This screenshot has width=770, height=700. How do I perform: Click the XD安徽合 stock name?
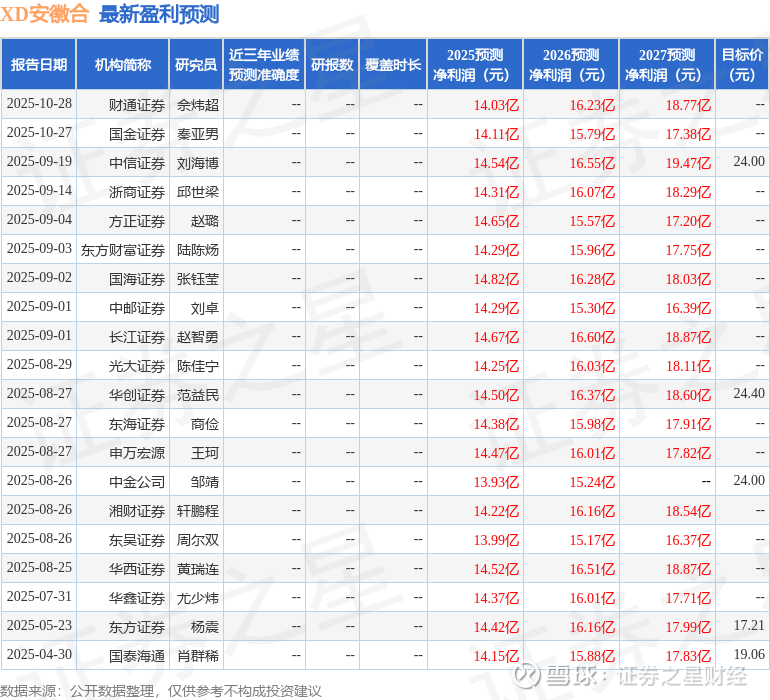pyautogui.click(x=45, y=14)
